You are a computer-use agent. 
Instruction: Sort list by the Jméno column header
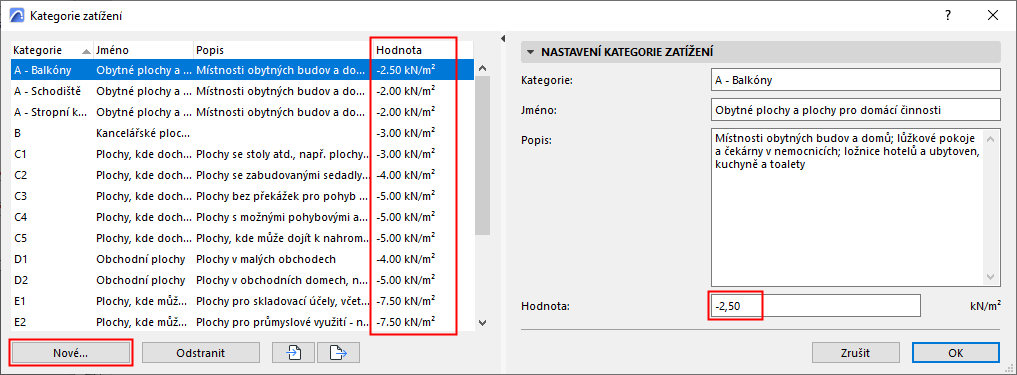pos(143,50)
